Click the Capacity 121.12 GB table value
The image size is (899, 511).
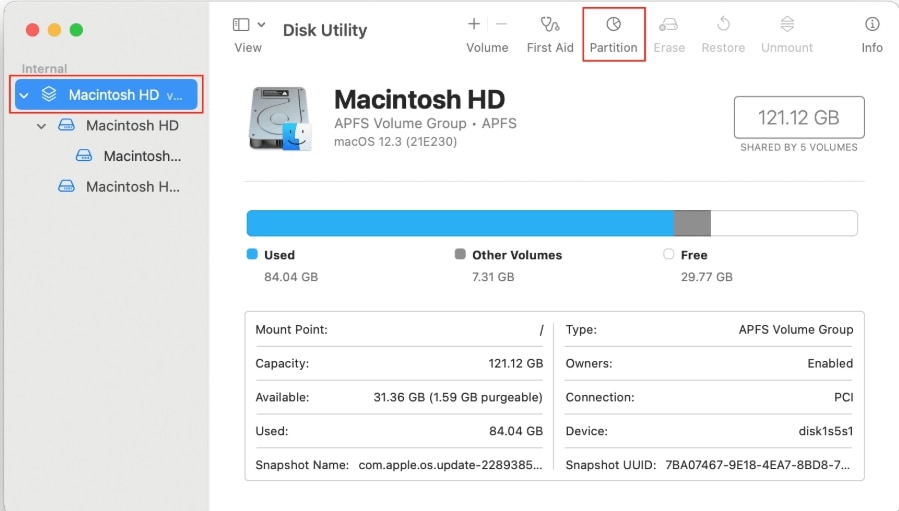click(515, 364)
